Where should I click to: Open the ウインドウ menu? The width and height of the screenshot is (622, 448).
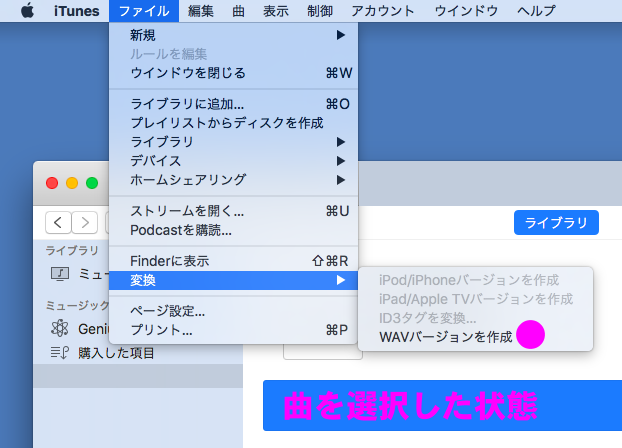[466, 11]
